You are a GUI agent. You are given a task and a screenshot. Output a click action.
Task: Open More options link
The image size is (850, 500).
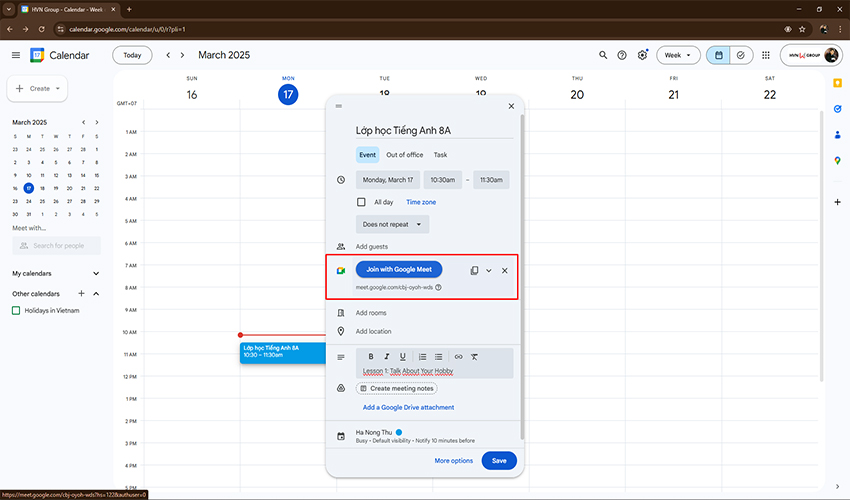tap(454, 460)
